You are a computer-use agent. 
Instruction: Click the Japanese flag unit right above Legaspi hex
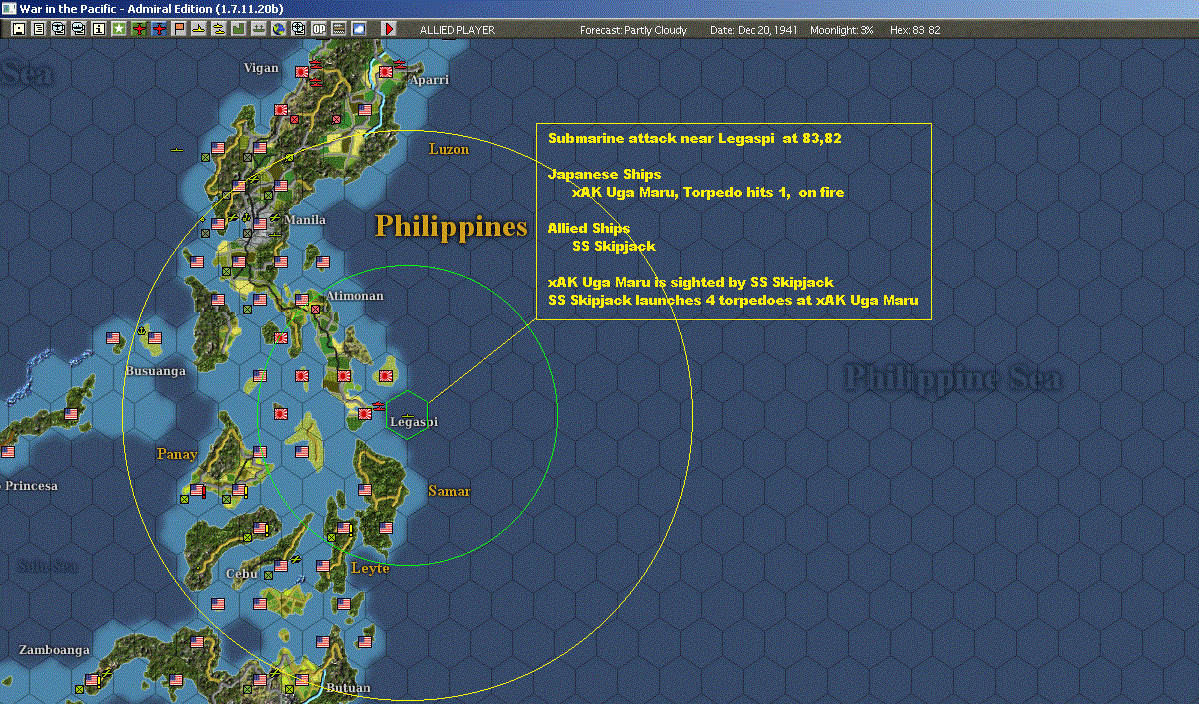pos(386,376)
